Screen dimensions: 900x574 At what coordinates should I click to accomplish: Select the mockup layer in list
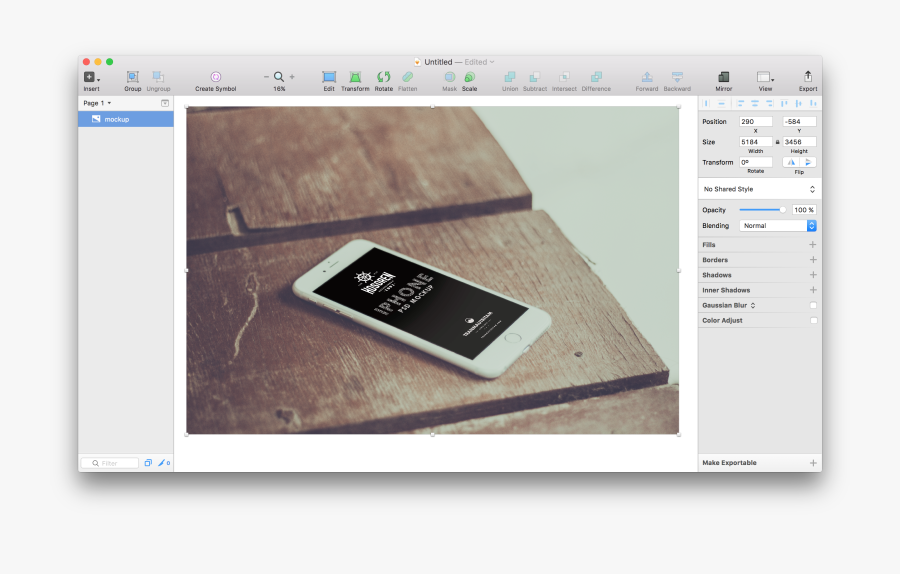coord(126,119)
